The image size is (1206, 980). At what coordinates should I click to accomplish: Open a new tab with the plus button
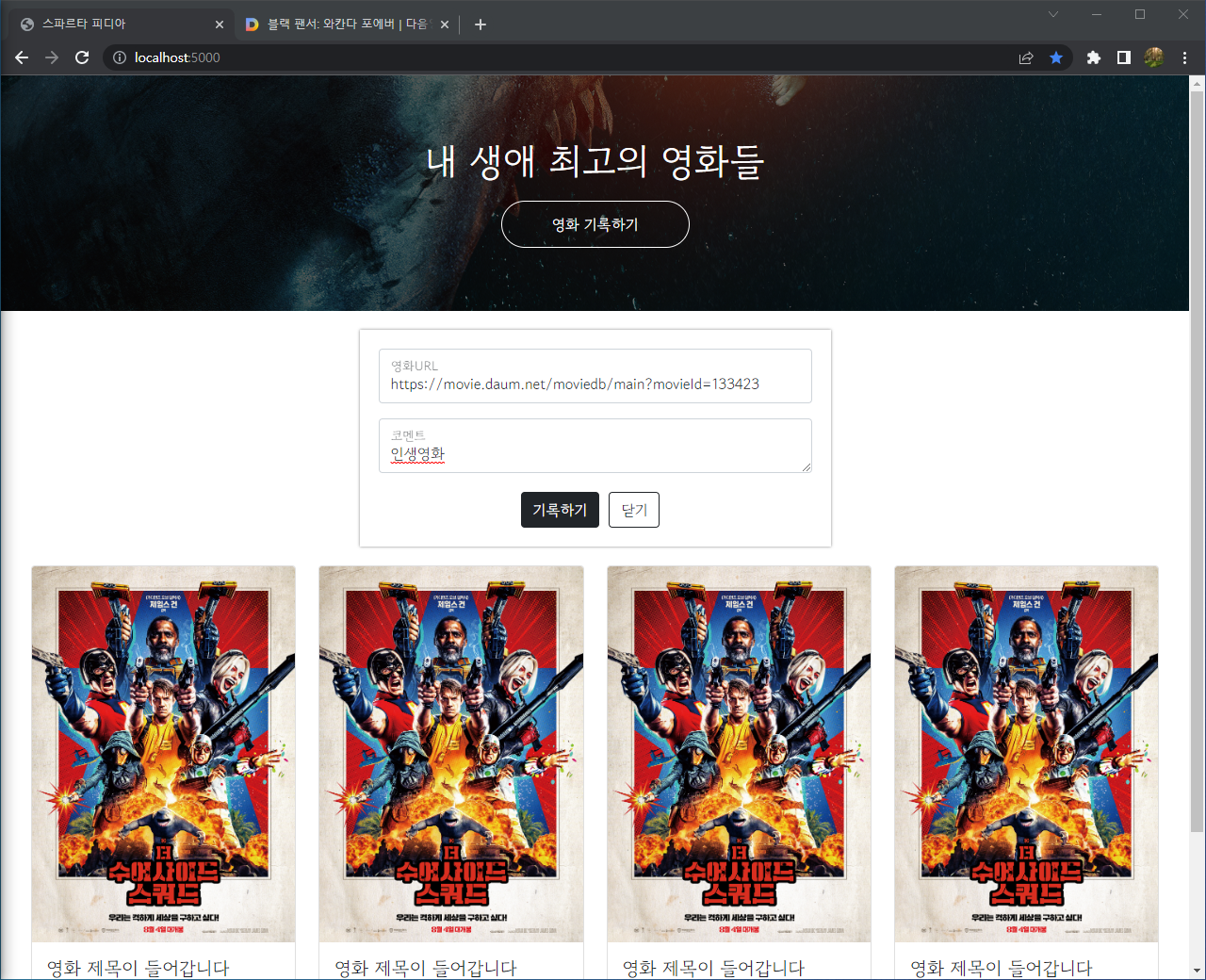[481, 24]
